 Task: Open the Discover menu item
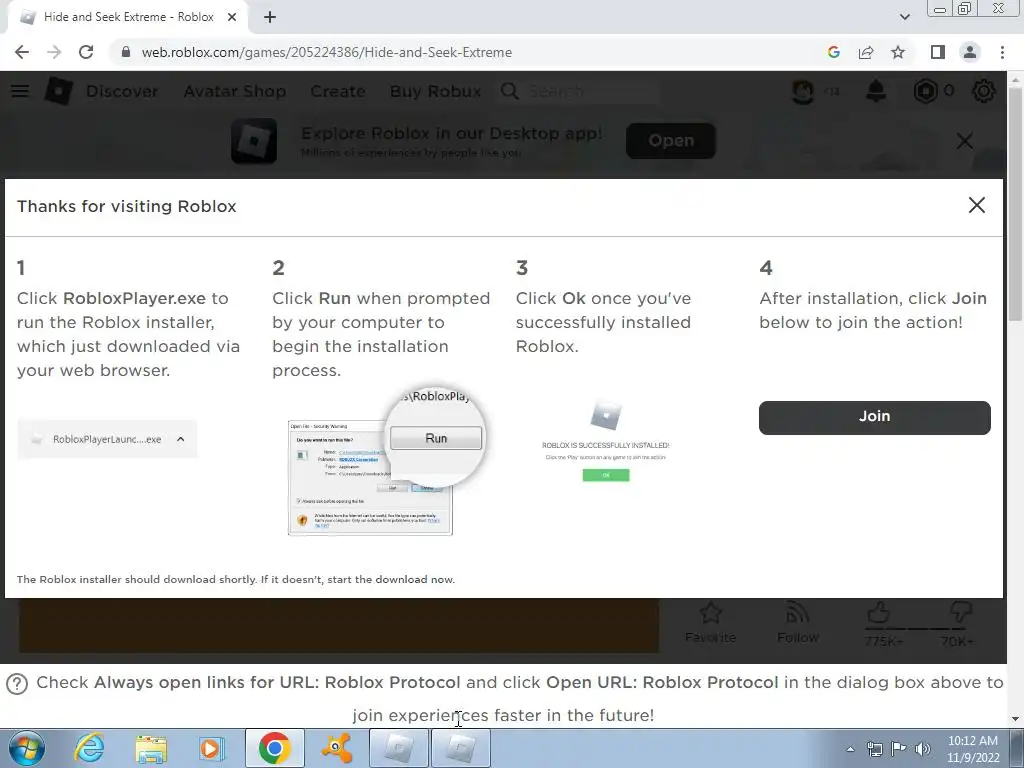tap(122, 91)
